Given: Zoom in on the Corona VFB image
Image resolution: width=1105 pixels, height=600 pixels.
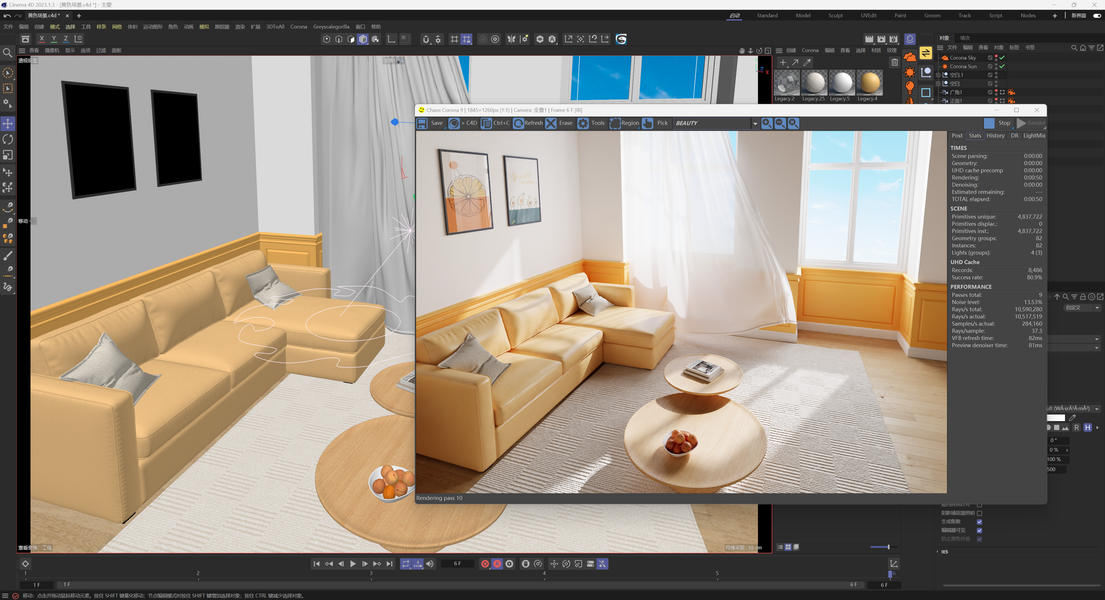Looking at the screenshot, I should click(767, 123).
